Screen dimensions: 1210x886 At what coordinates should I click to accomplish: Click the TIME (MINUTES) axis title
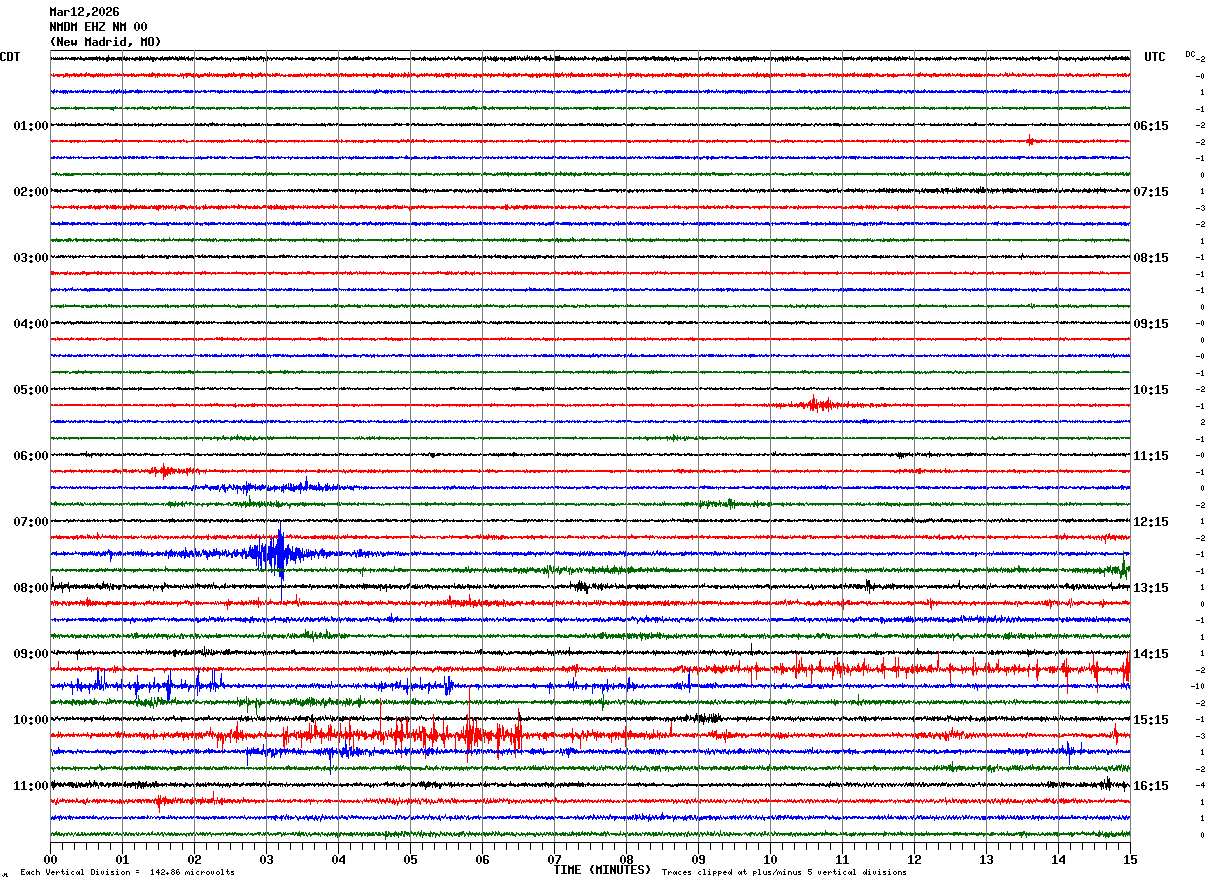click(602, 870)
